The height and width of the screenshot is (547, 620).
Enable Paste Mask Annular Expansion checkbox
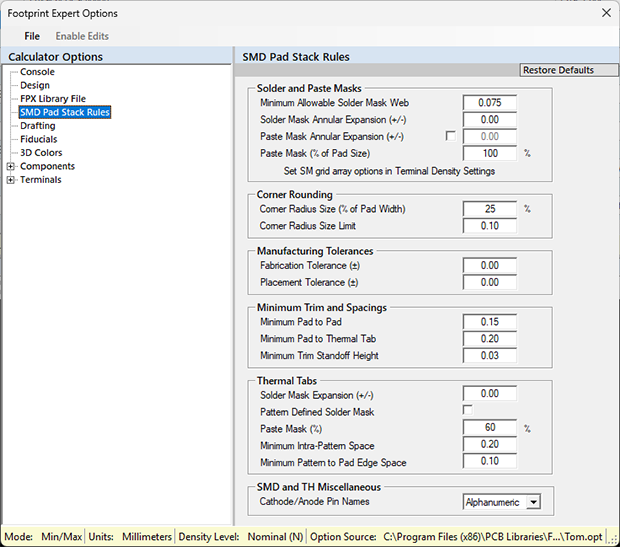click(x=451, y=136)
